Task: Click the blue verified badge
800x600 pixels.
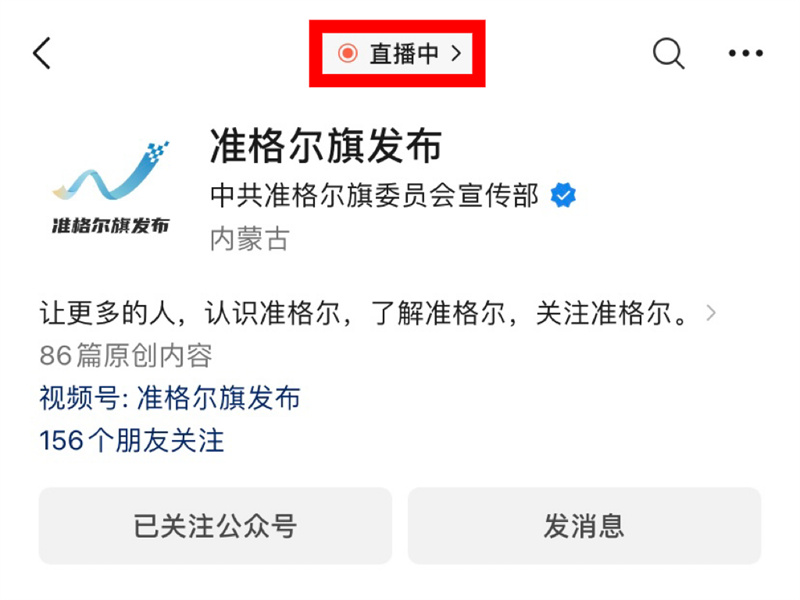Action: pyautogui.click(x=563, y=195)
